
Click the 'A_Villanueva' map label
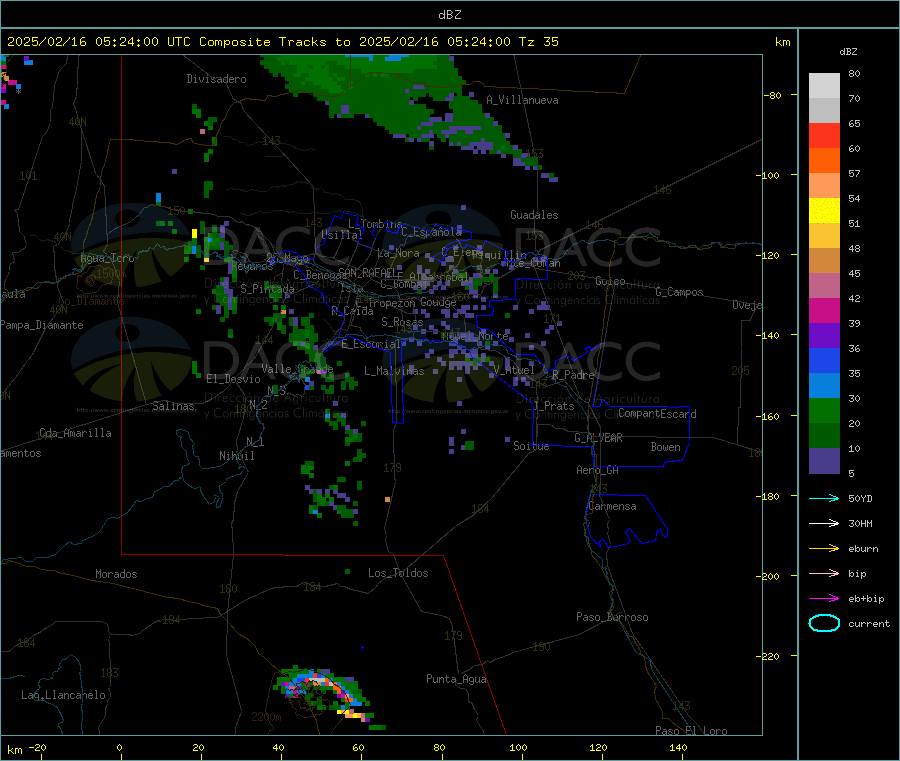(x=522, y=100)
